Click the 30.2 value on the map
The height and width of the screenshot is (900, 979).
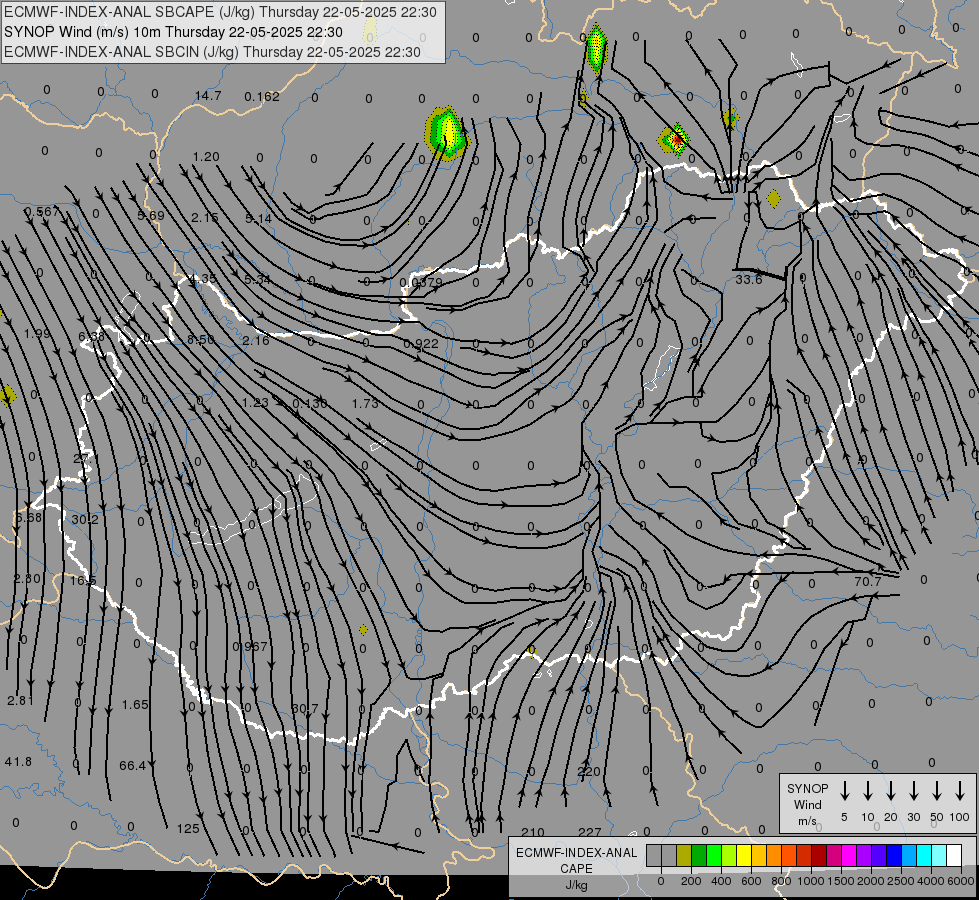84,519
